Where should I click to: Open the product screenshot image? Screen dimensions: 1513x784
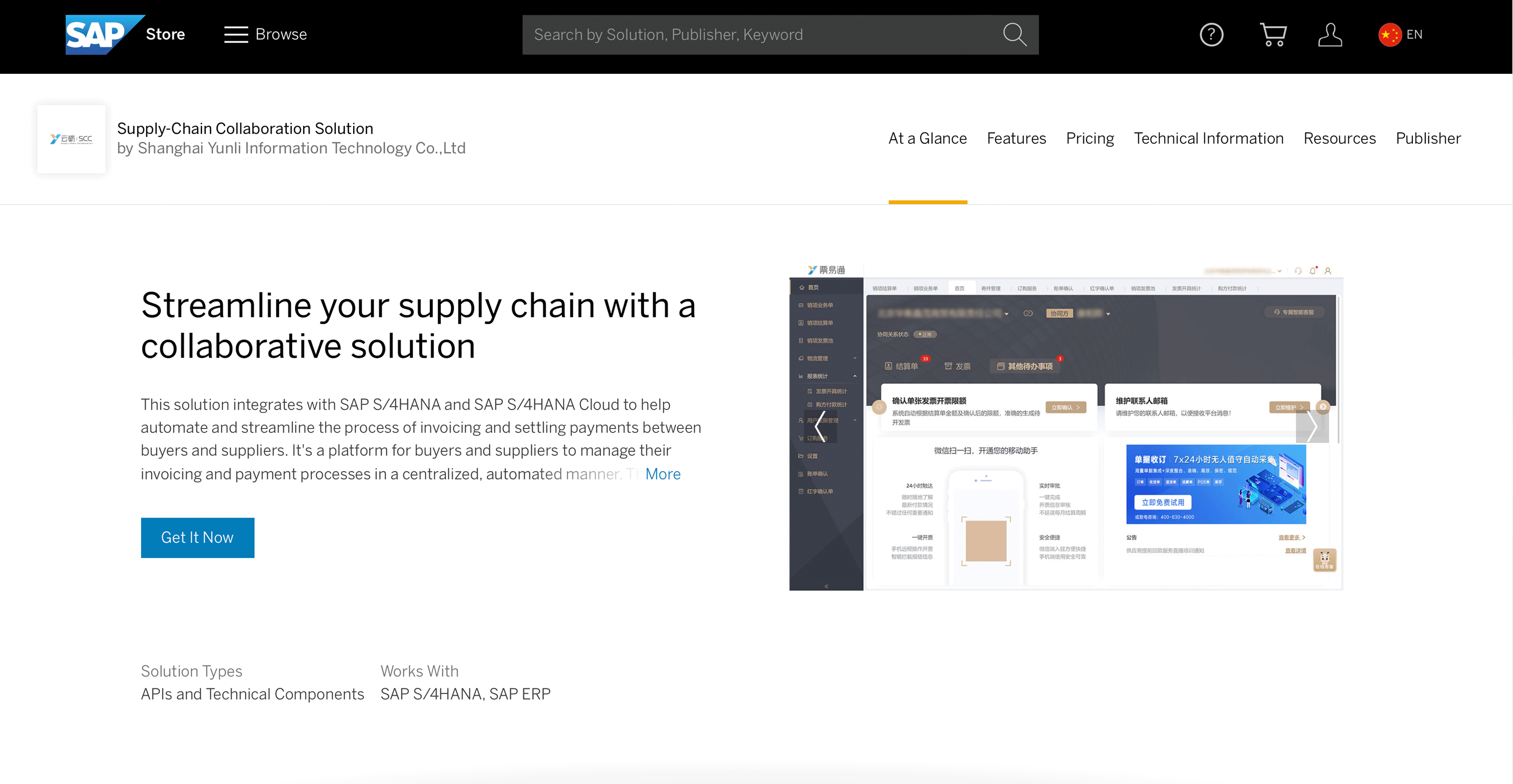pos(1066,428)
